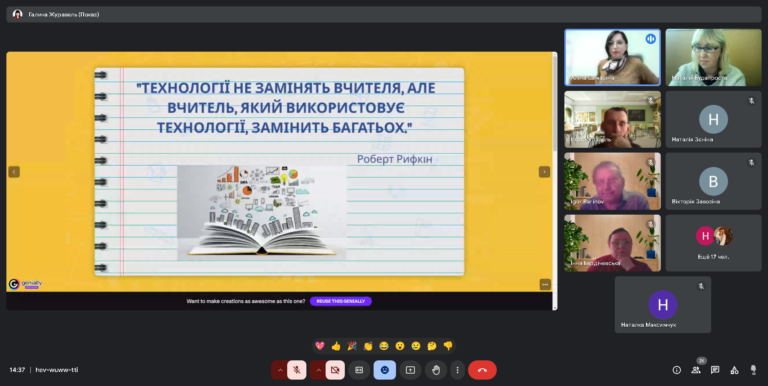Image resolution: width=768 pixels, height=386 pixels.
Task: Open Genially three-dot options on slide
Action: click(x=545, y=285)
